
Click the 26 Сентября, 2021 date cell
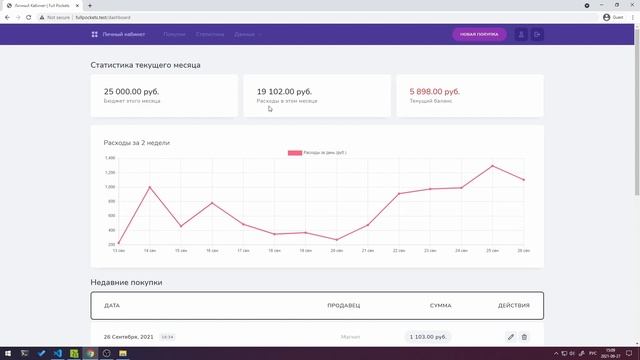coord(129,337)
